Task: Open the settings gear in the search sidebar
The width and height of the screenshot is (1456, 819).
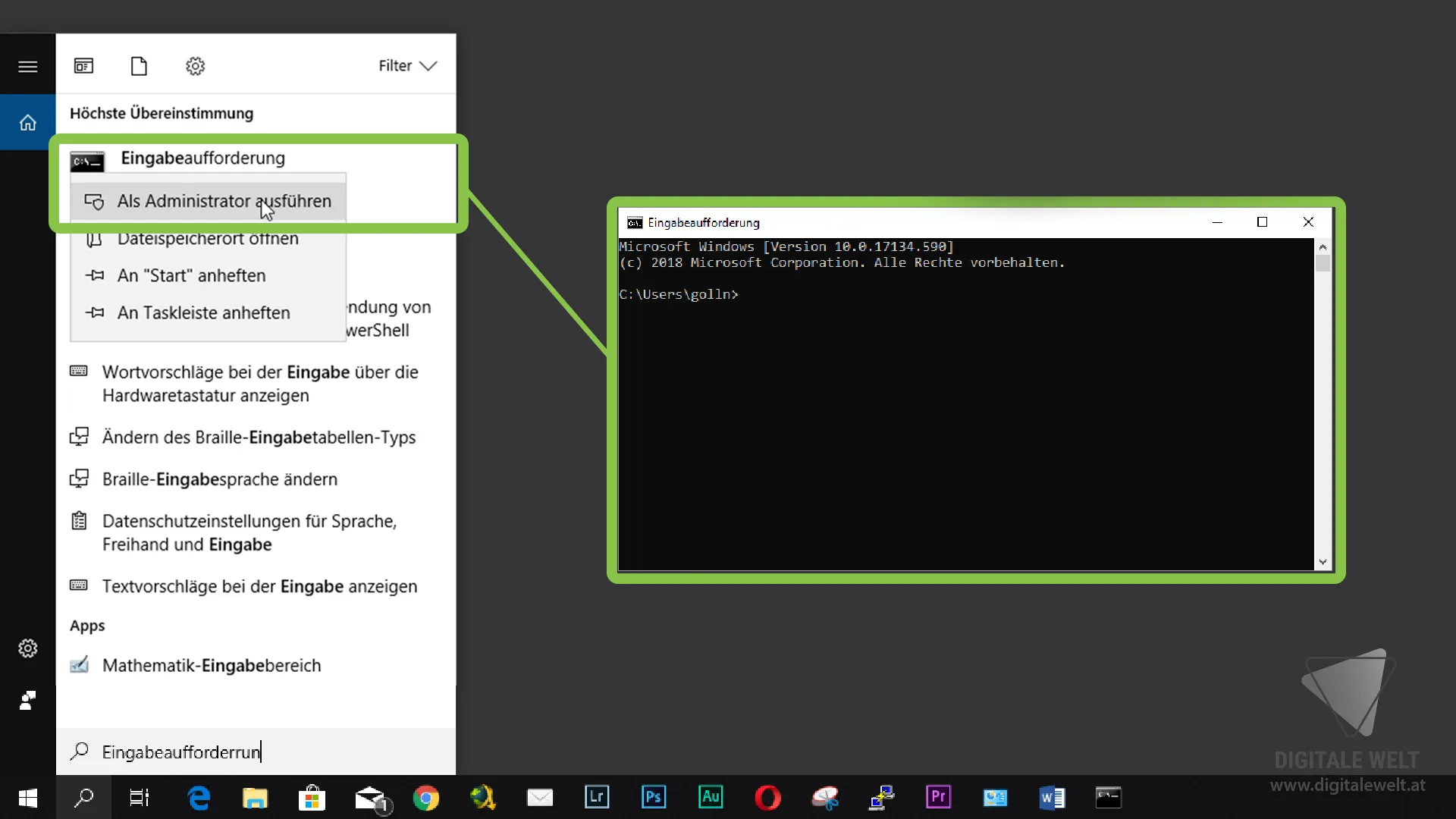Action: click(x=27, y=648)
